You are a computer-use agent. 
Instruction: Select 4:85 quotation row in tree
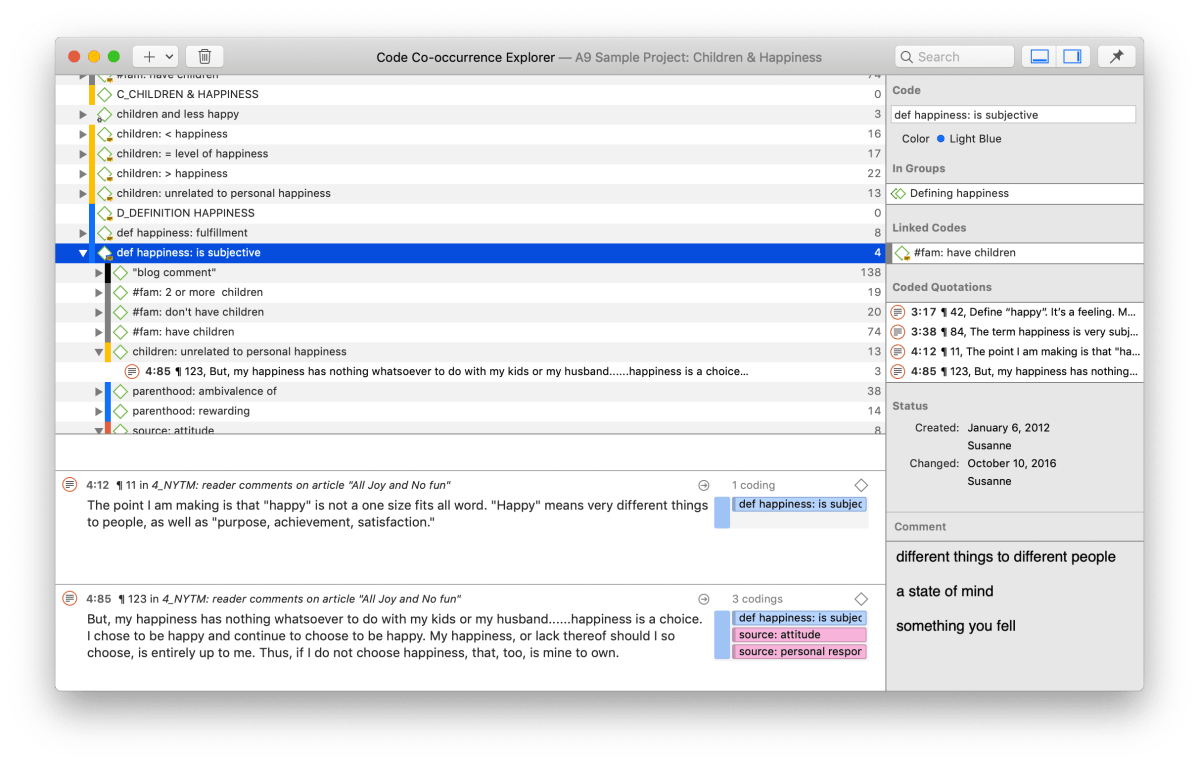(470, 371)
